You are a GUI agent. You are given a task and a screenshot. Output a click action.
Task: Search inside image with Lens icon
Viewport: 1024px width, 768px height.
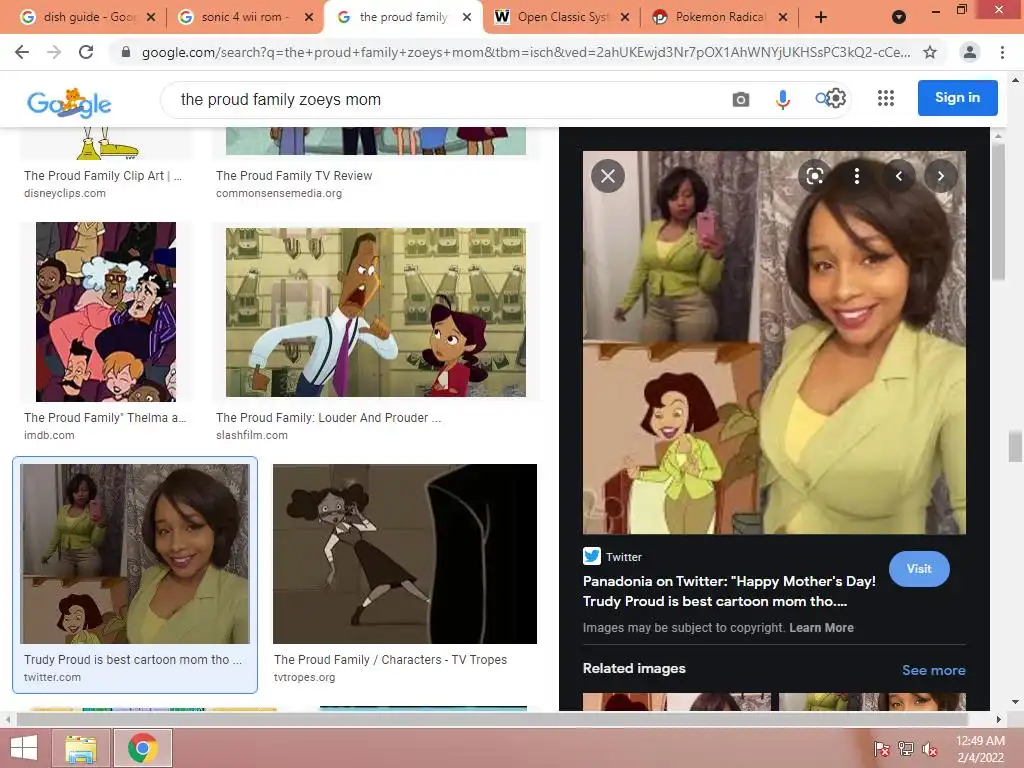(814, 176)
